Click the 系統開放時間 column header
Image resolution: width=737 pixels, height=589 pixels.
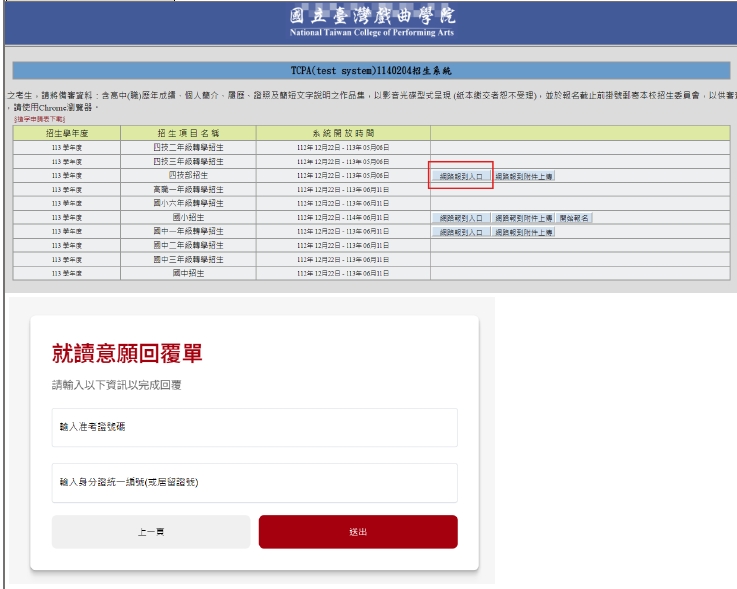tap(343, 132)
